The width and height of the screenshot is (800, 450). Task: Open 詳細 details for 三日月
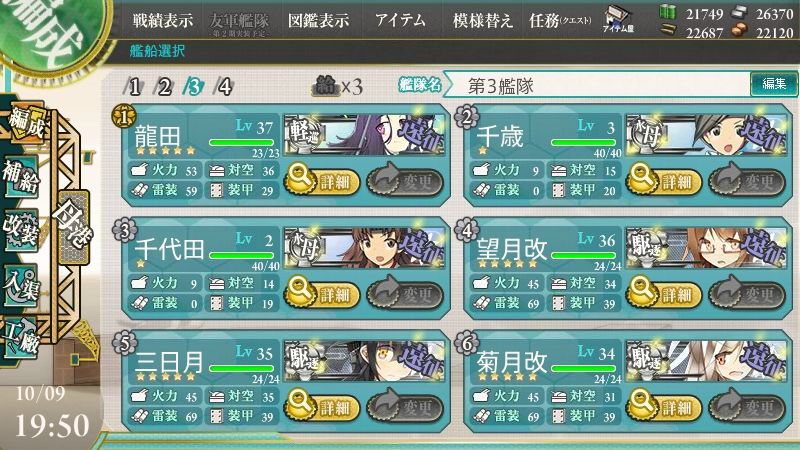(321, 407)
